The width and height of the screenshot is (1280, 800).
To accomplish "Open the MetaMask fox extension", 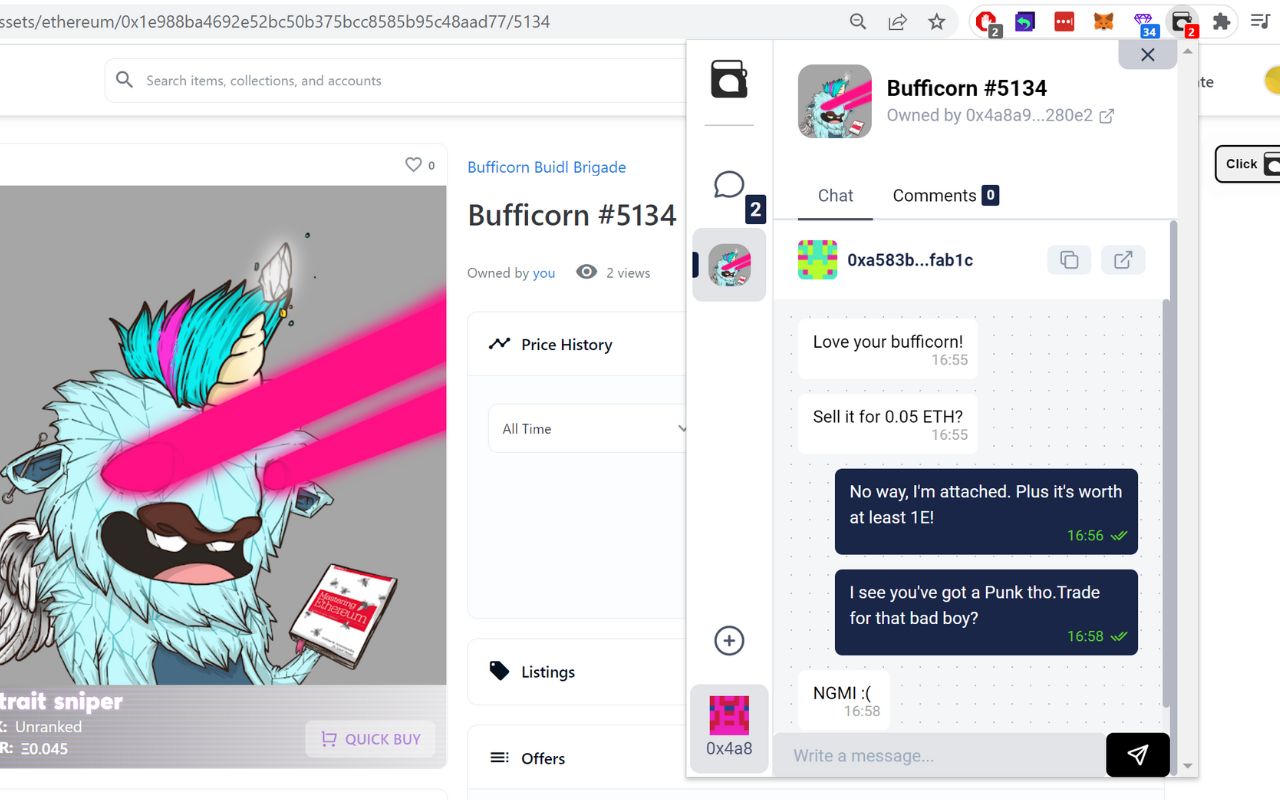I will point(1103,21).
